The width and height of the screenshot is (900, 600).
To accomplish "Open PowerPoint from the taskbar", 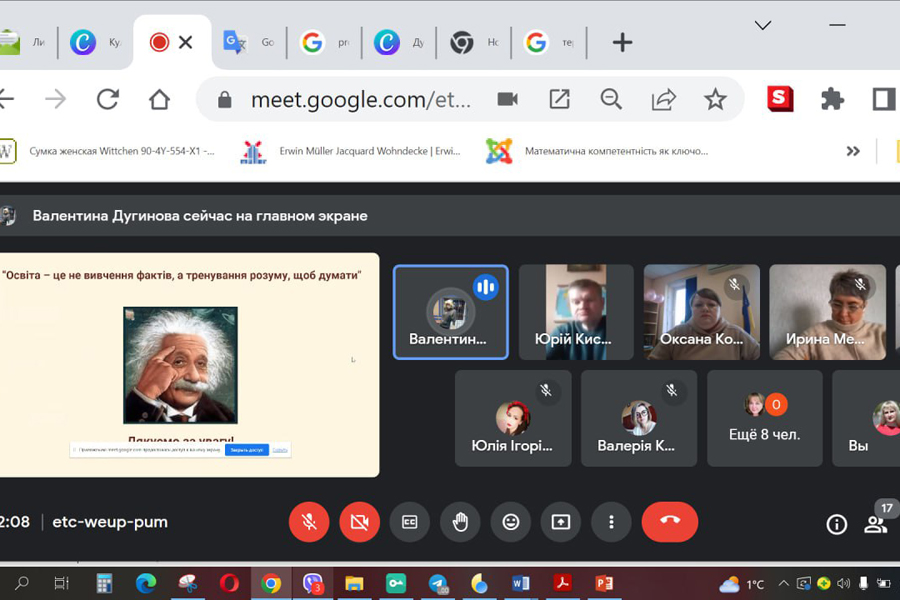I will tap(604, 583).
